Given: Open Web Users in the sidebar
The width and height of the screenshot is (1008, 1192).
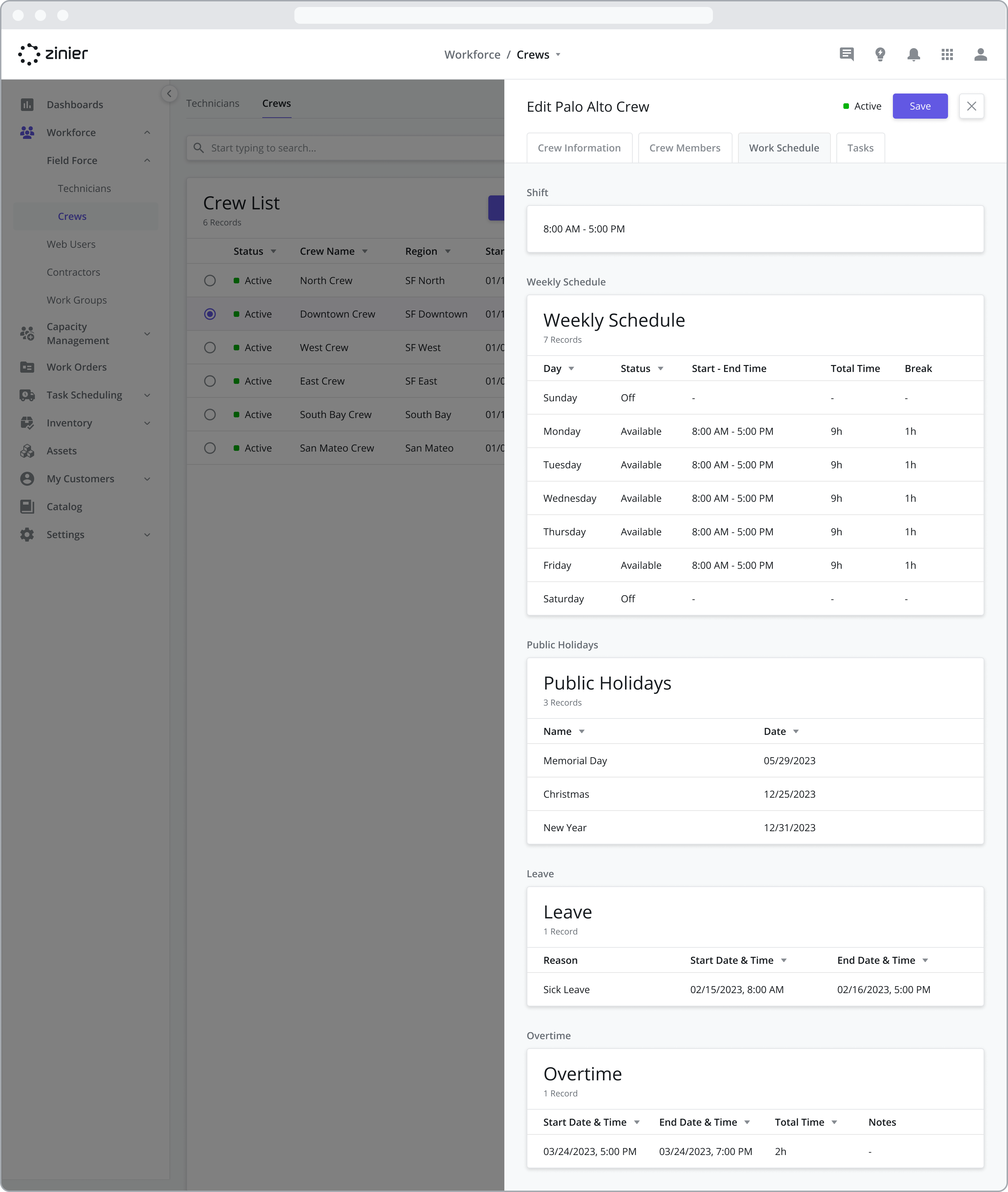Looking at the screenshot, I should (x=71, y=245).
